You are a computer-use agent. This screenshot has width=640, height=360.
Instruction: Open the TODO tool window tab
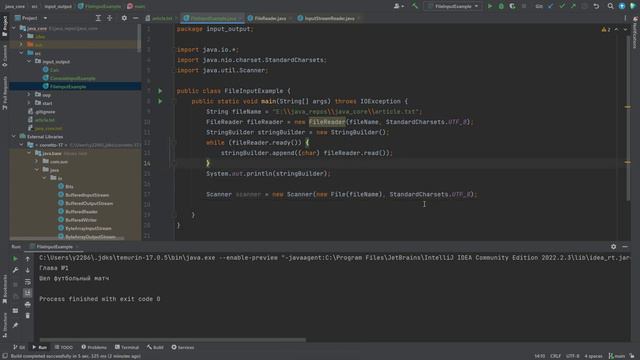[64, 347]
